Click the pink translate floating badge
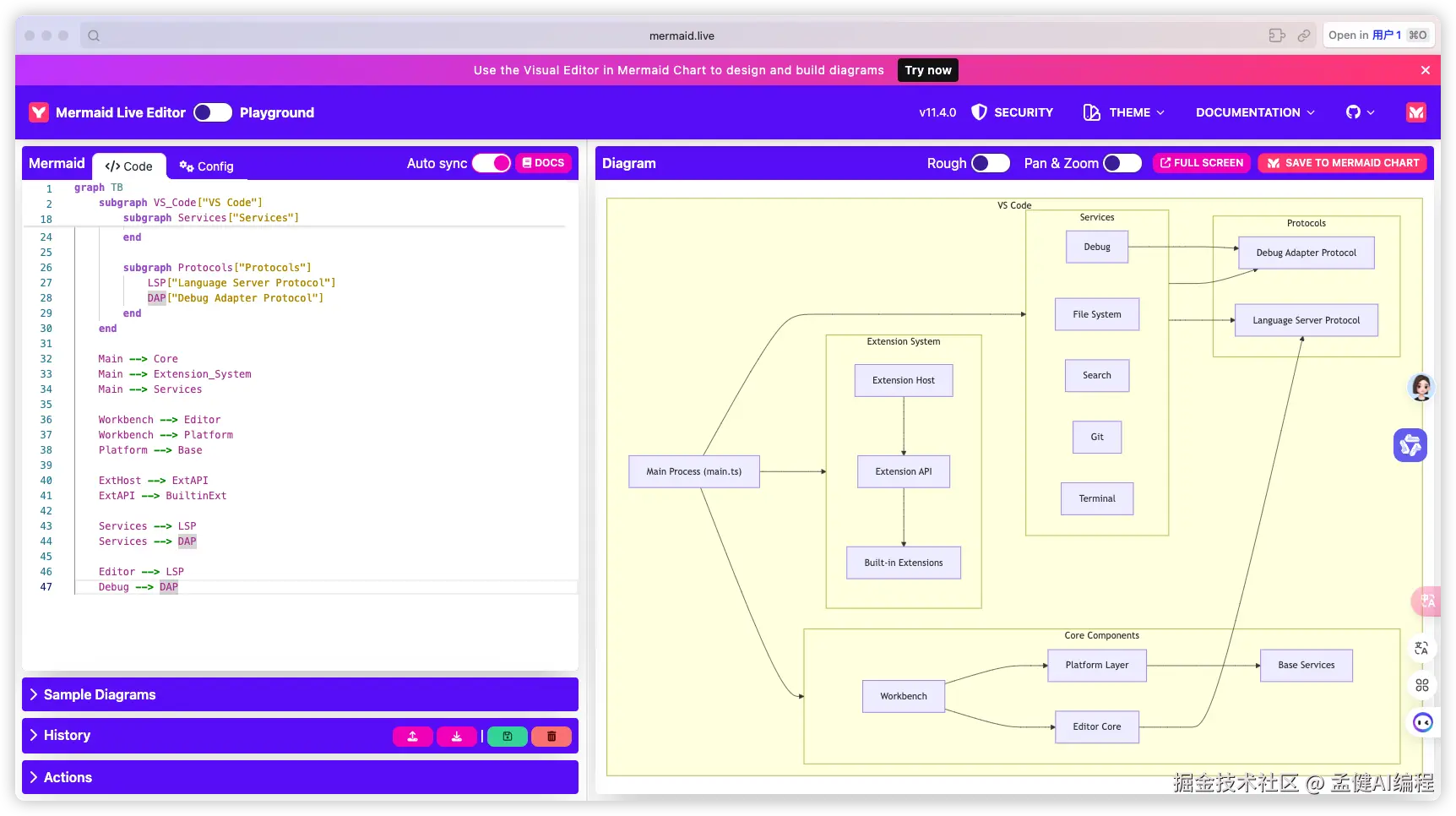1456x816 pixels. coord(1426,601)
